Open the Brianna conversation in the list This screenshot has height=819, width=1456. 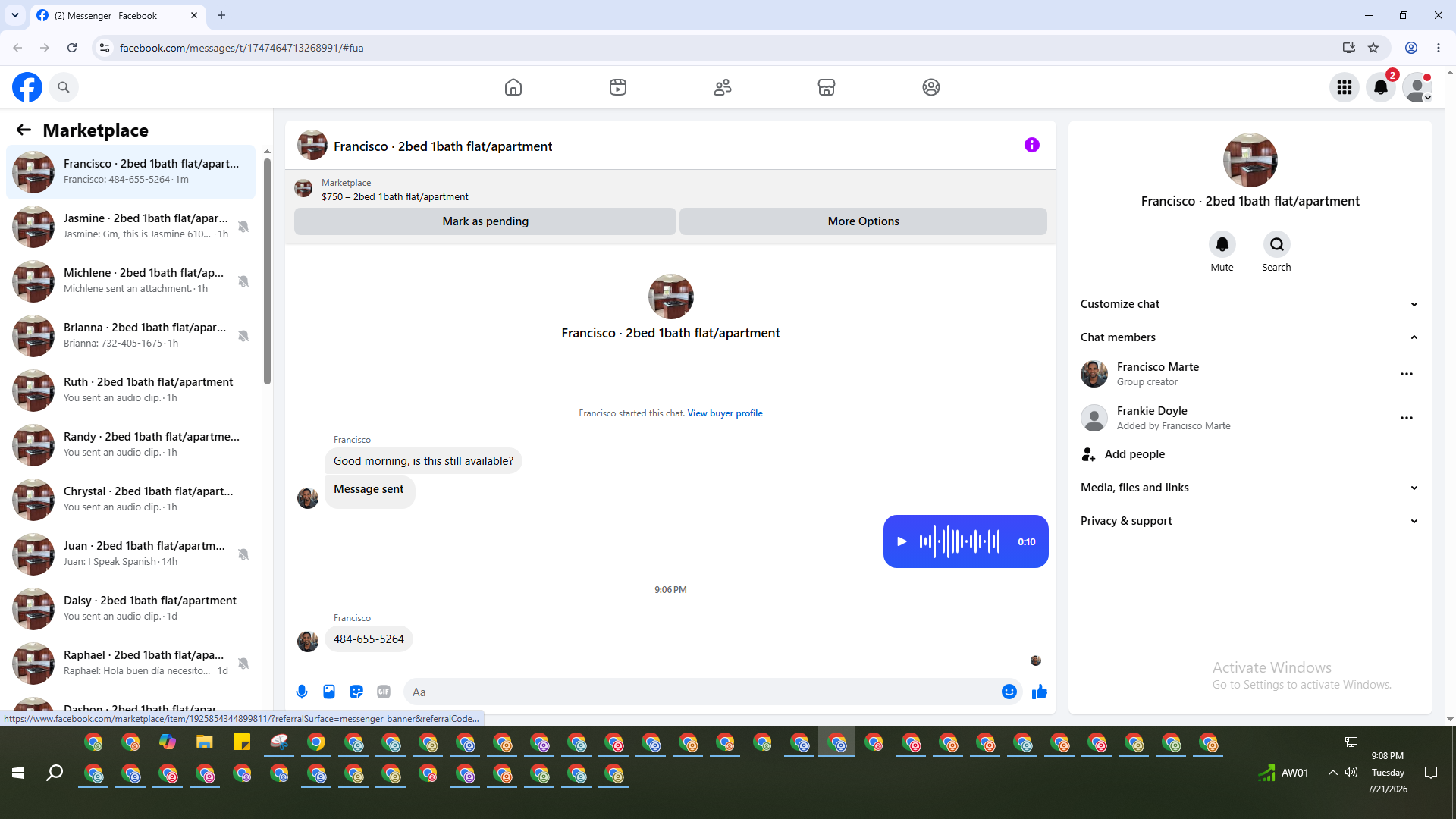[x=131, y=336]
